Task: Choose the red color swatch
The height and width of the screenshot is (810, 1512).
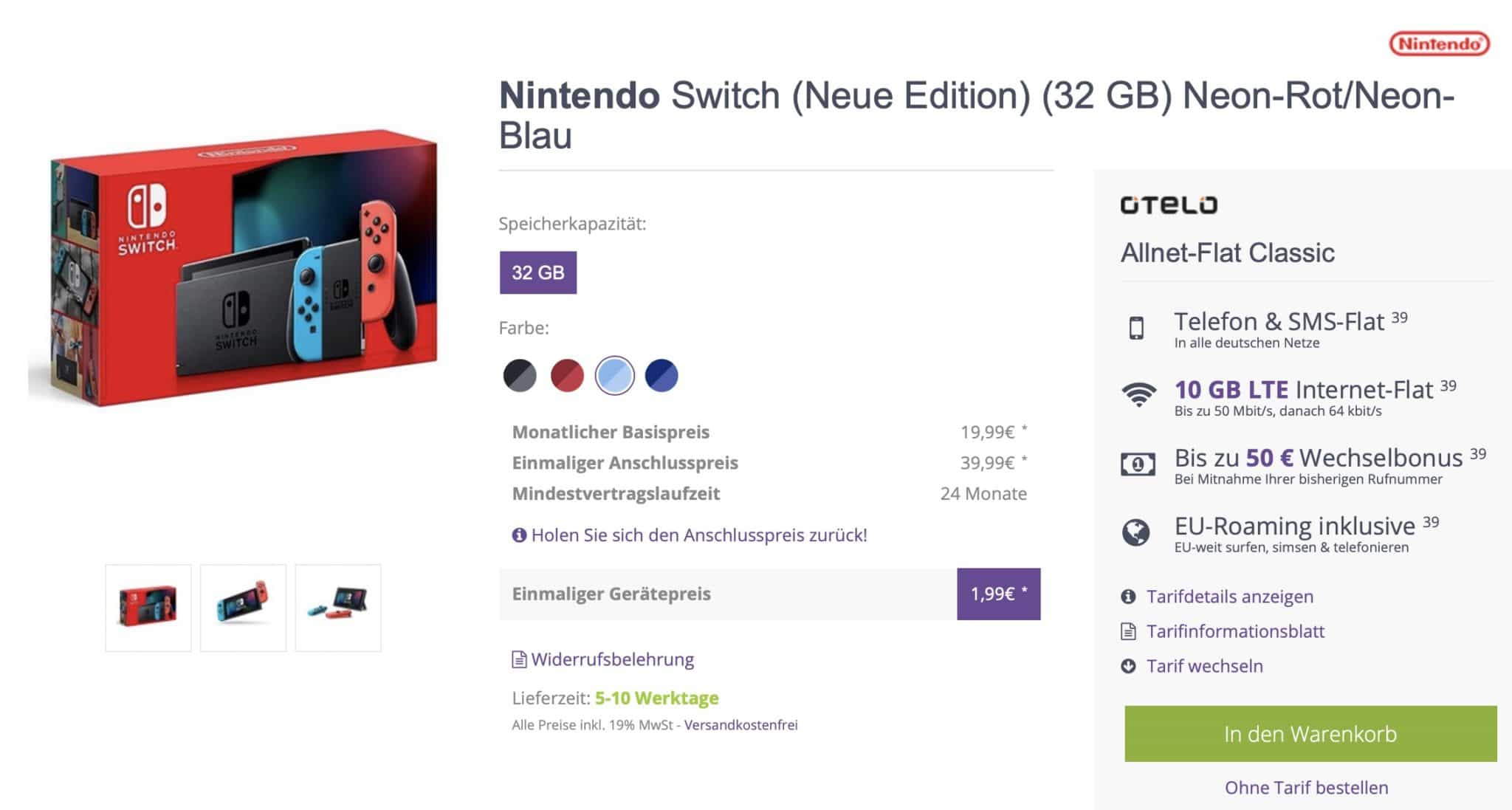Action: [567, 375]
